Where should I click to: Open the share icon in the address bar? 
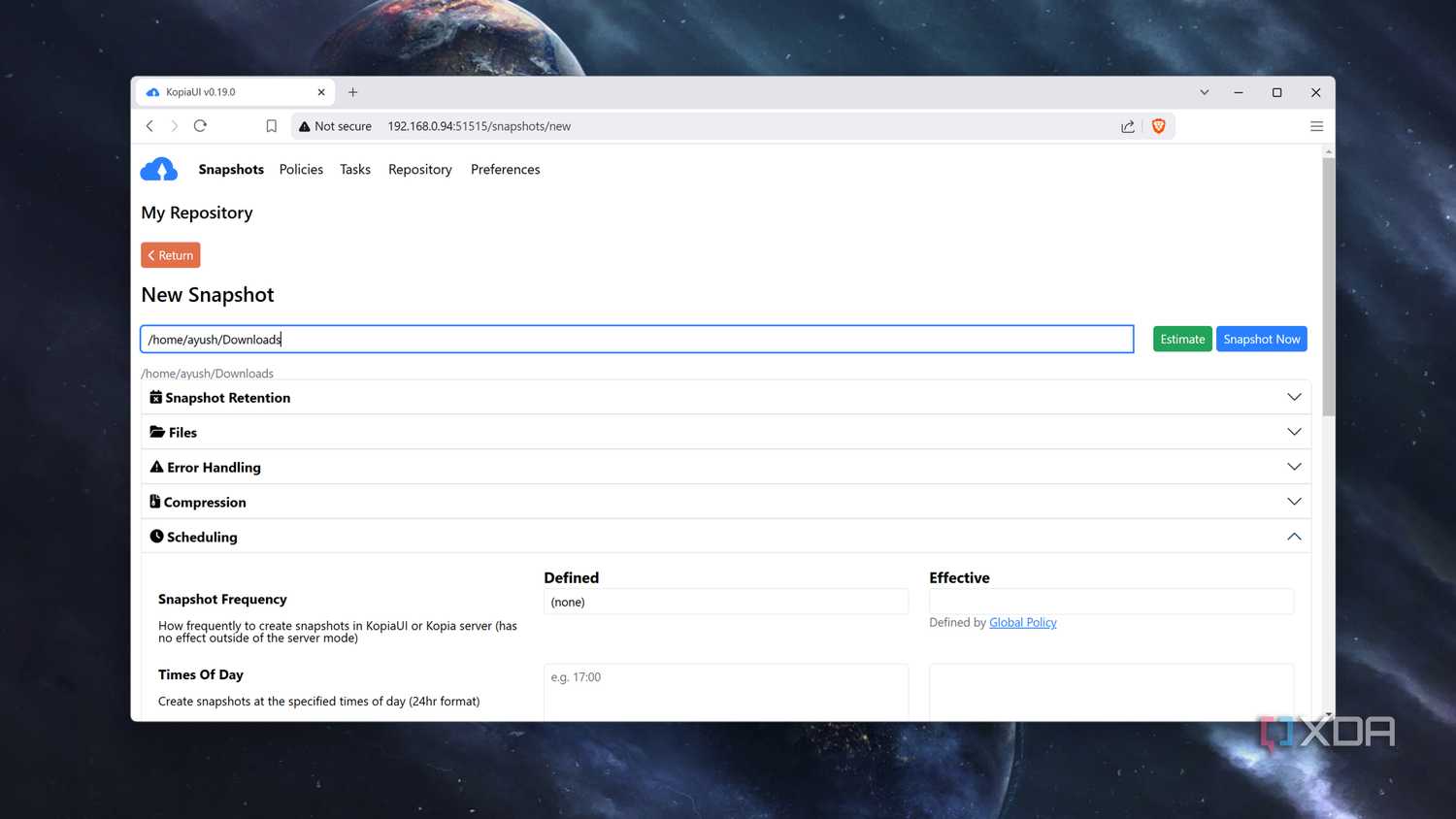(x=1128, y=126)
